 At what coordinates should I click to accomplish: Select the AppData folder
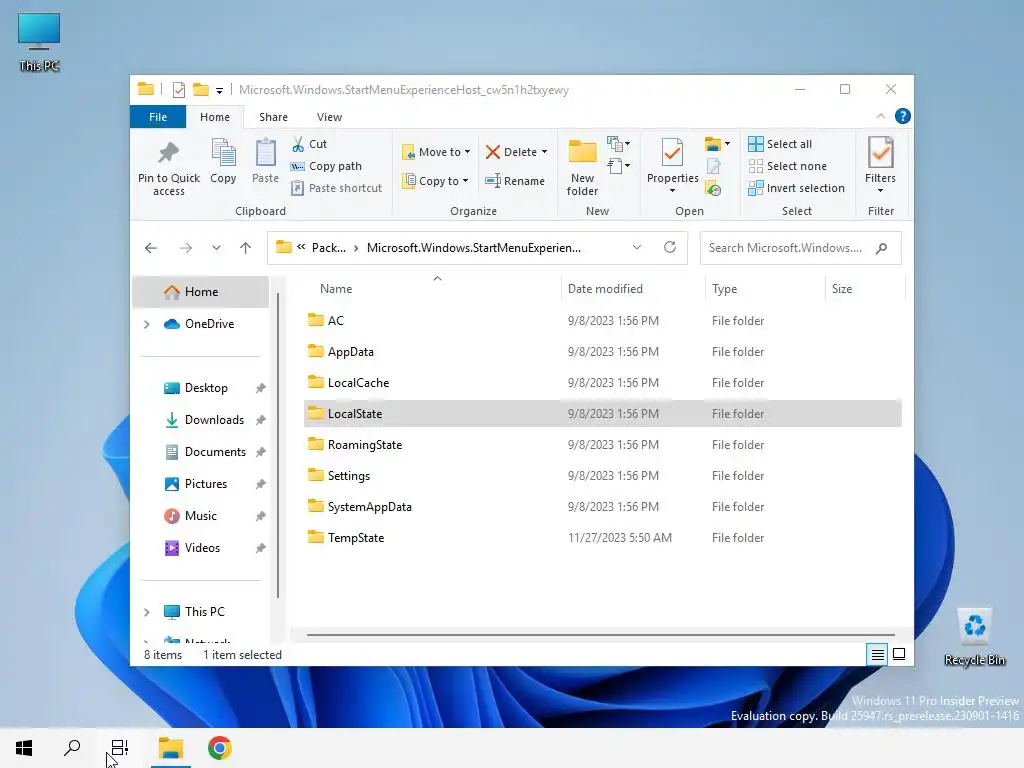[x=602, y=352]
